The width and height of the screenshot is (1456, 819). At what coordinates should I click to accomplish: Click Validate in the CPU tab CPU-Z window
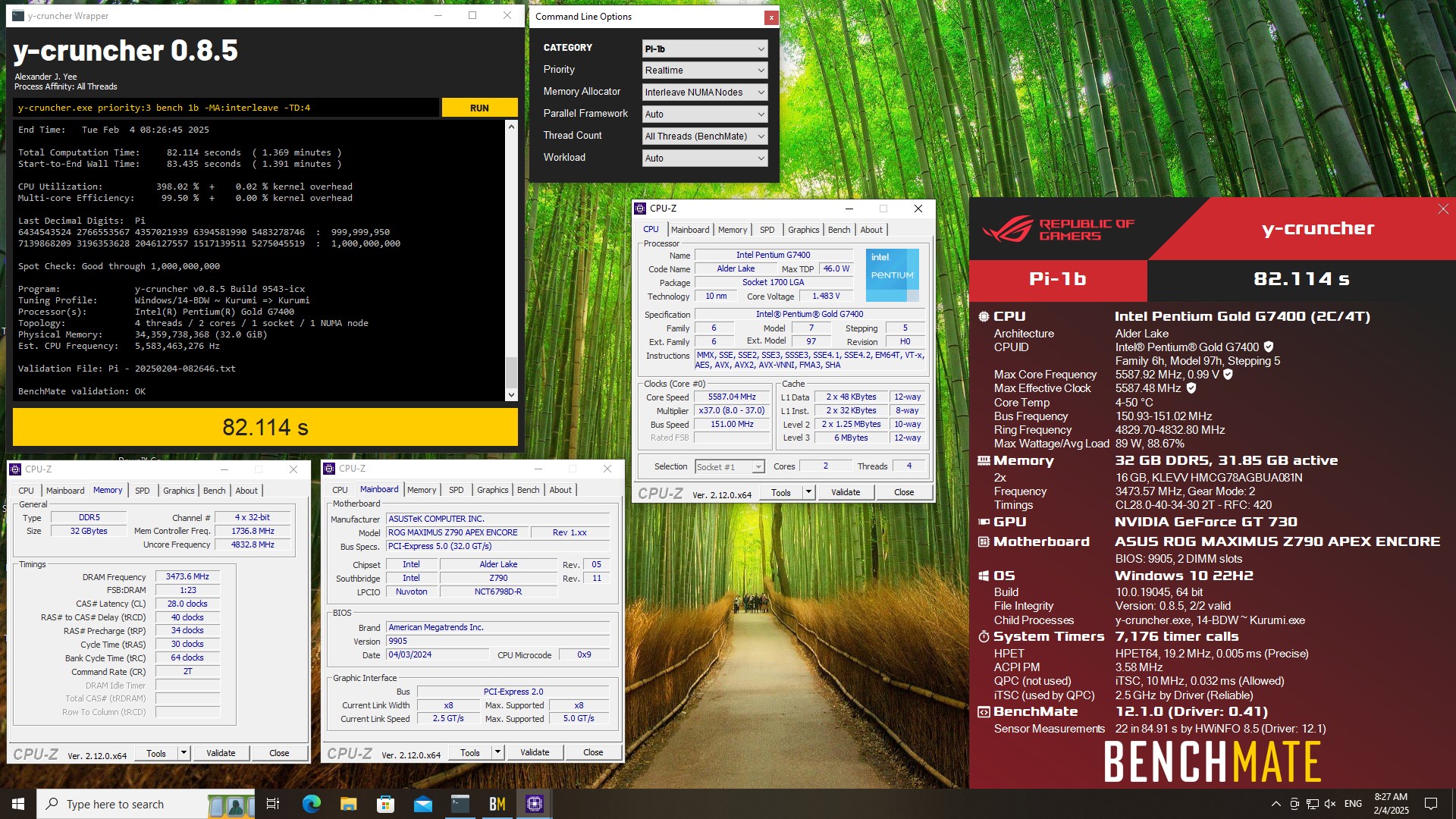pyautogui.click(x=846, y=492)
